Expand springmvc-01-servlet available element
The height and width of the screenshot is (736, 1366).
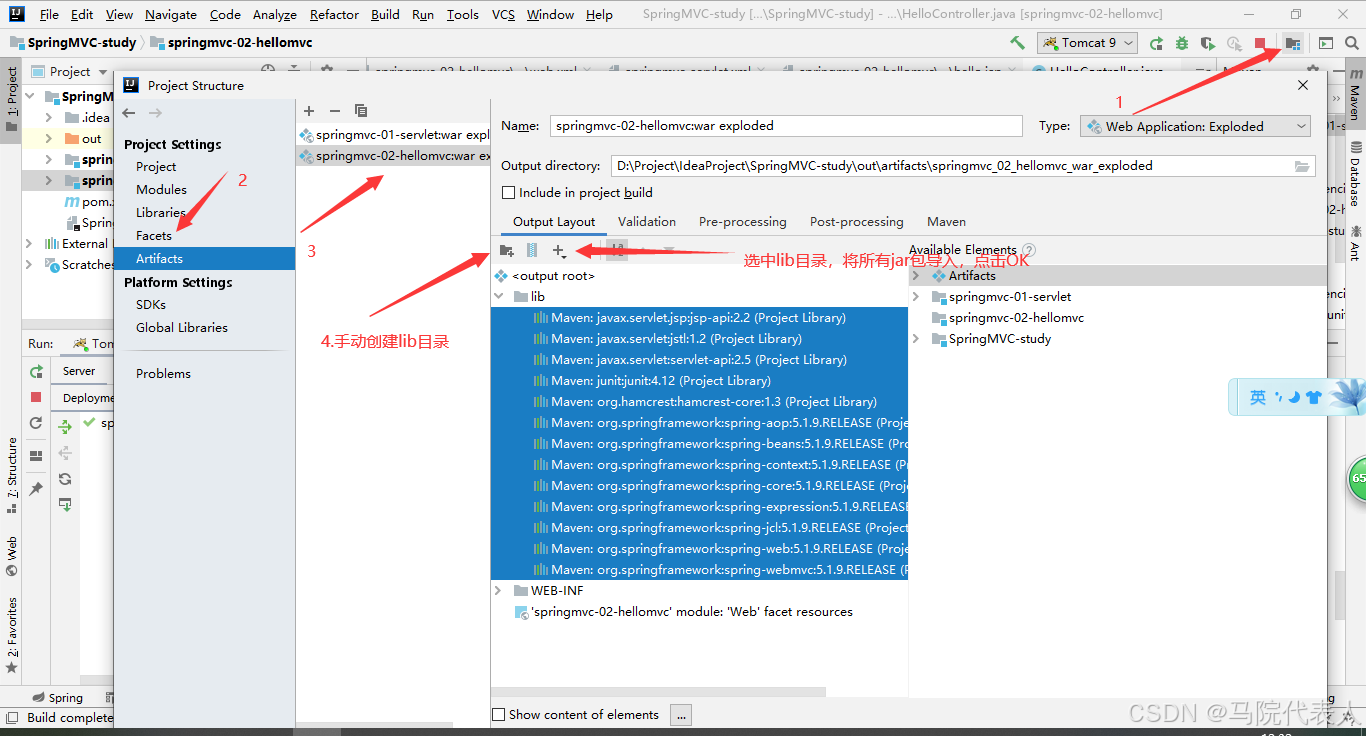click(x=916, y=297)
